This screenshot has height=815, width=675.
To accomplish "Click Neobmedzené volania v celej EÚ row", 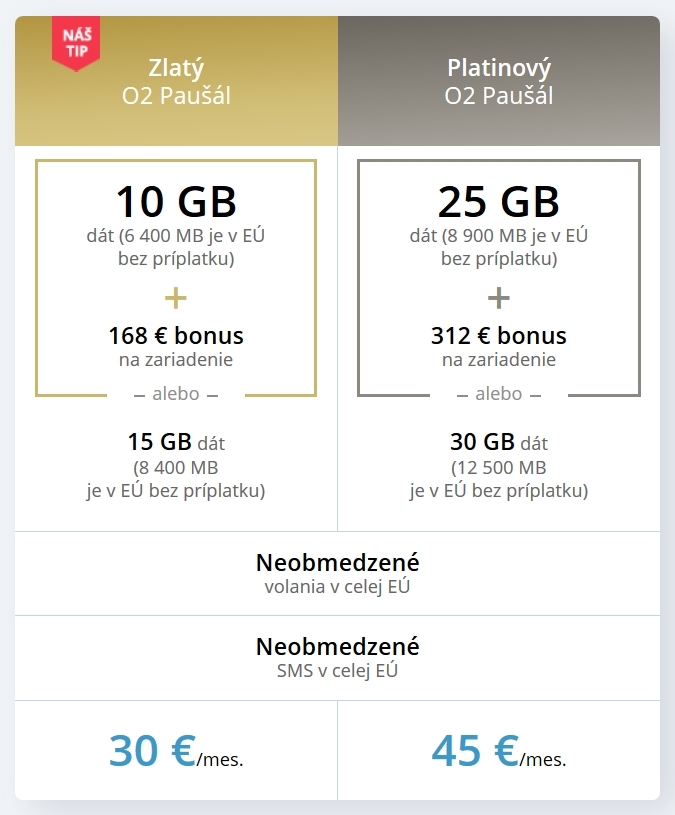I will pyautogui.click(x=337, y=574).
